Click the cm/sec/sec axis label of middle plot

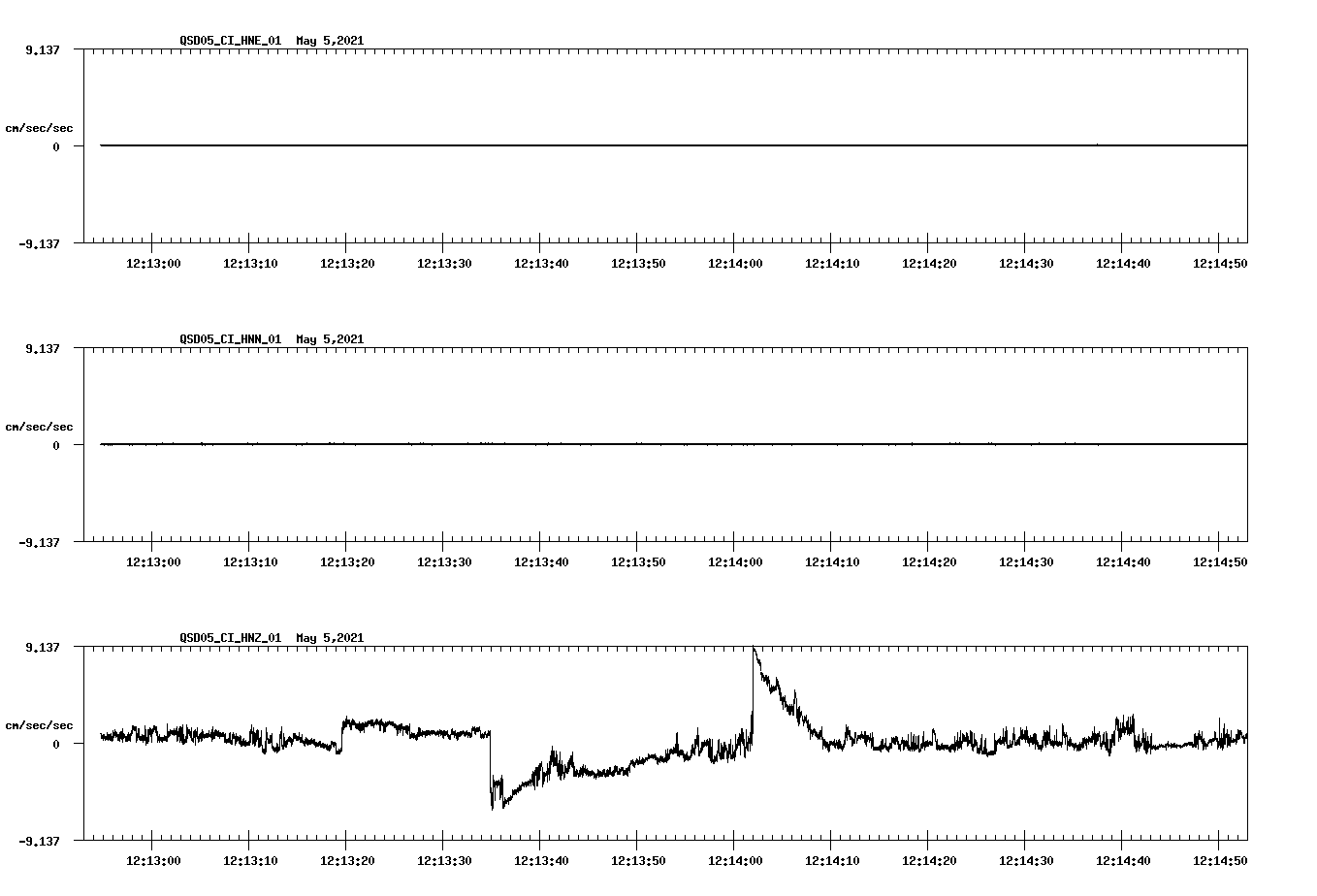coord(40,426)
